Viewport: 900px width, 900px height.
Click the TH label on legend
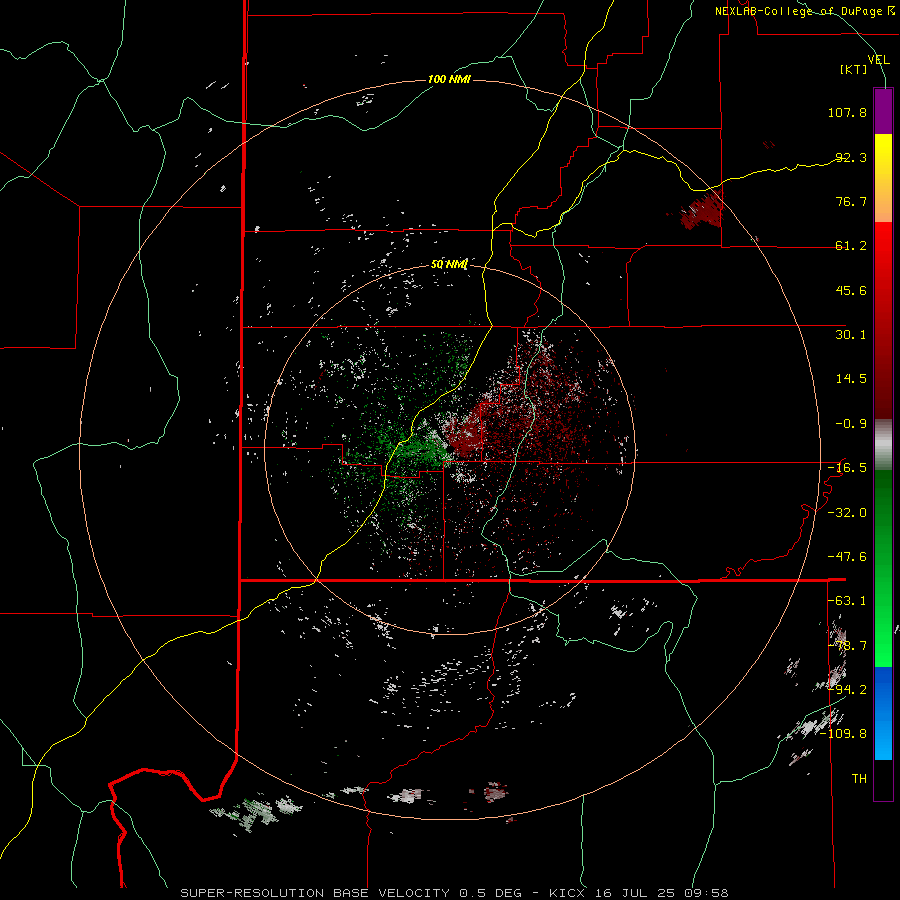(859, 779)
